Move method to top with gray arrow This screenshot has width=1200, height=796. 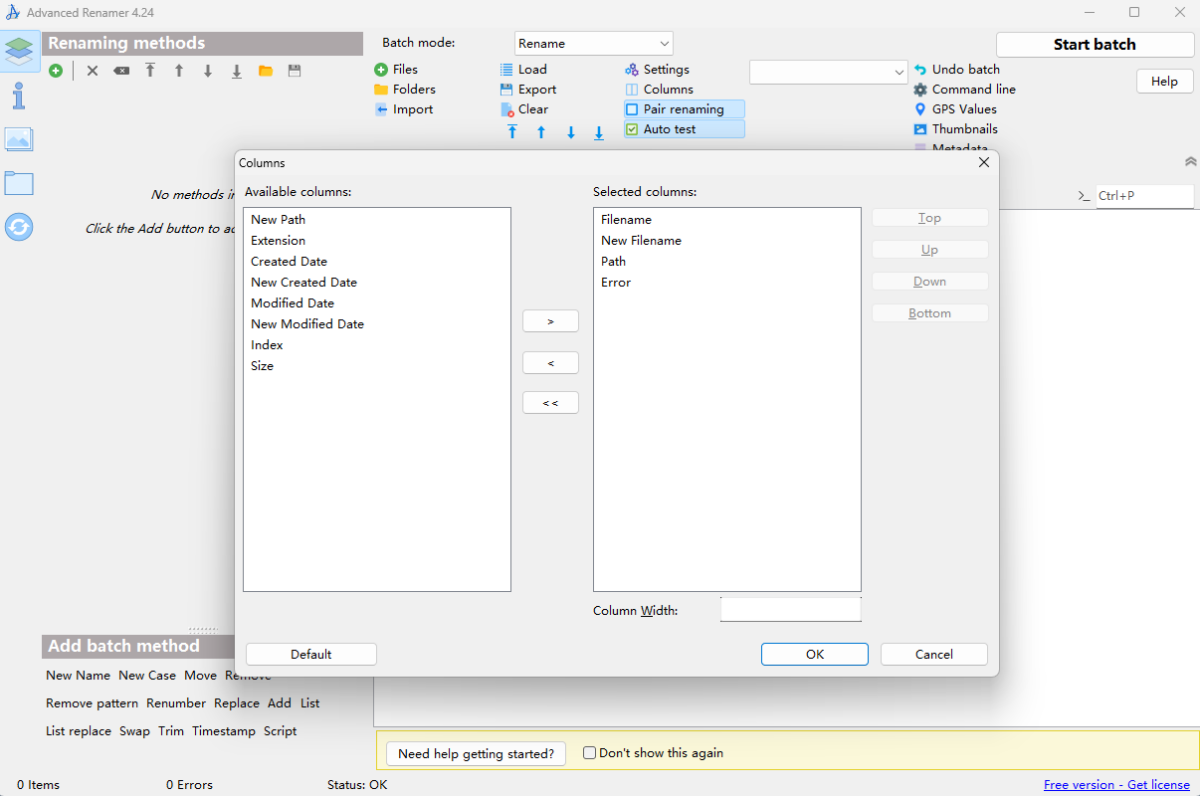click(x=150, y=71)
